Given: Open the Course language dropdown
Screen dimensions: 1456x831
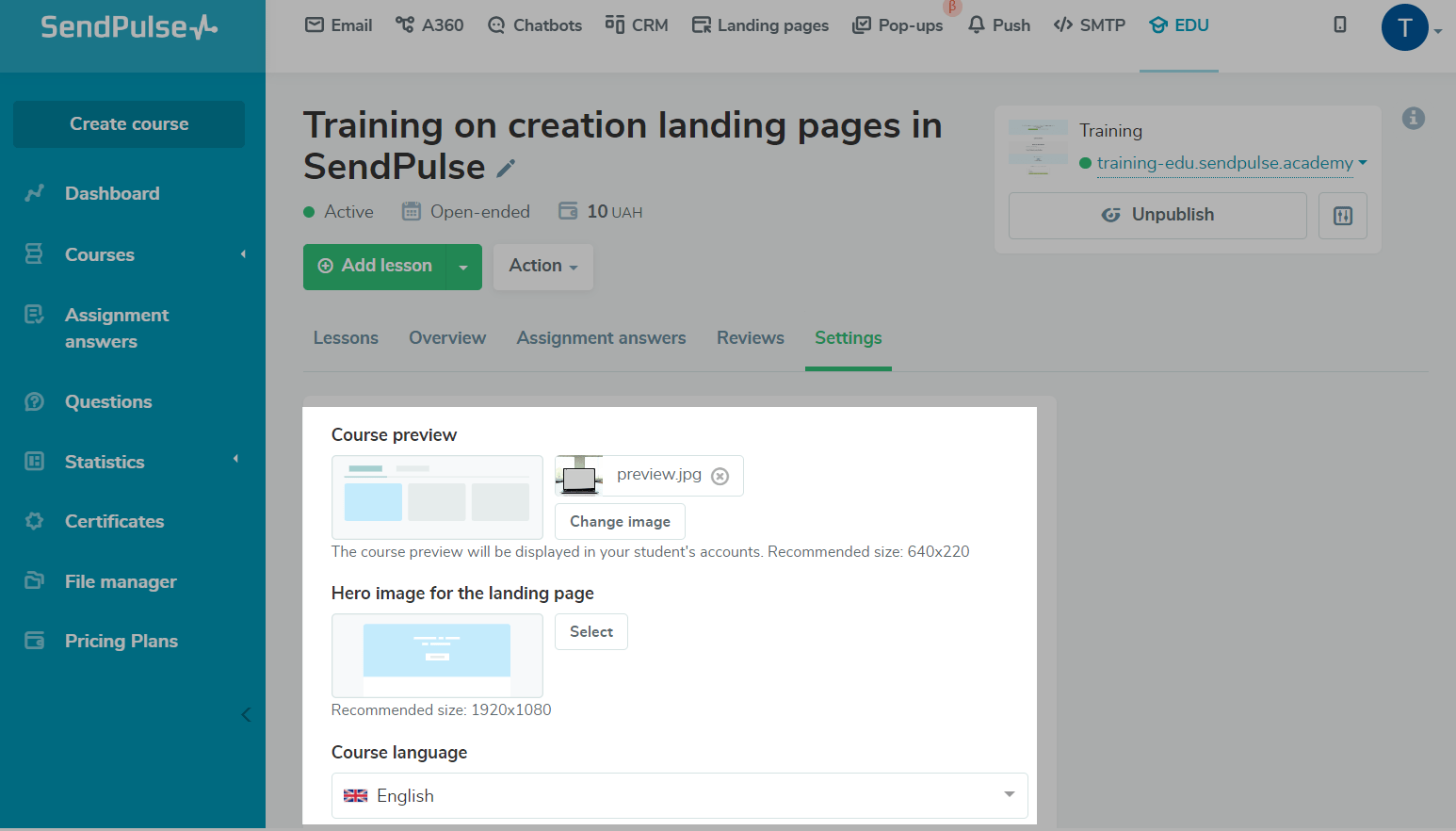Looking at the screenshot, I should point(680,796).
